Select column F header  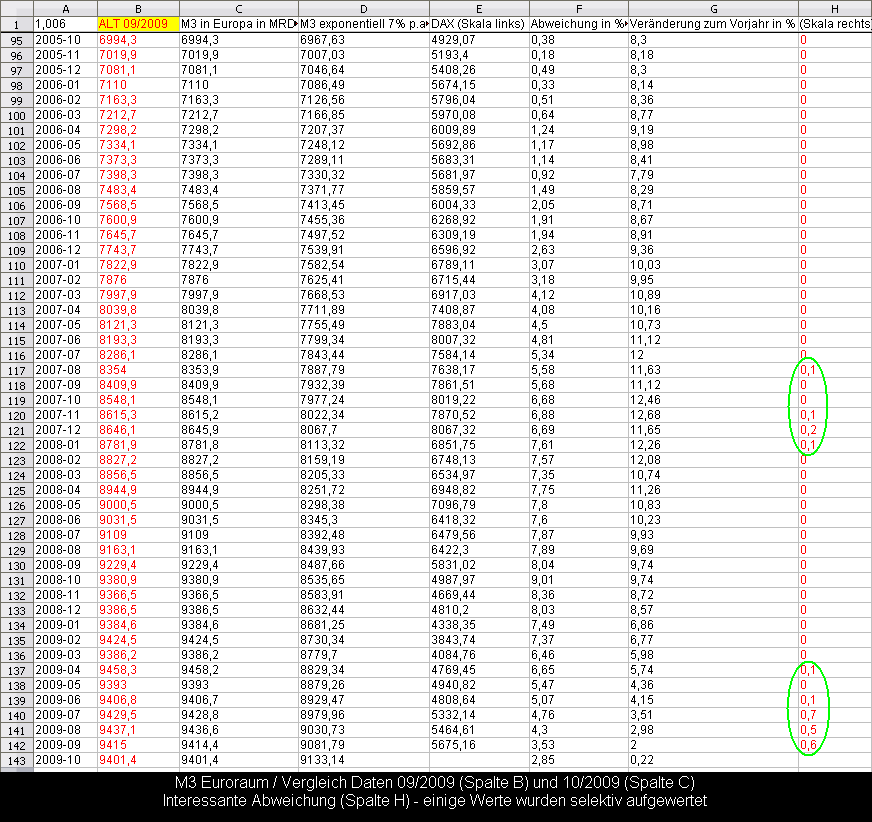[579, 8]
